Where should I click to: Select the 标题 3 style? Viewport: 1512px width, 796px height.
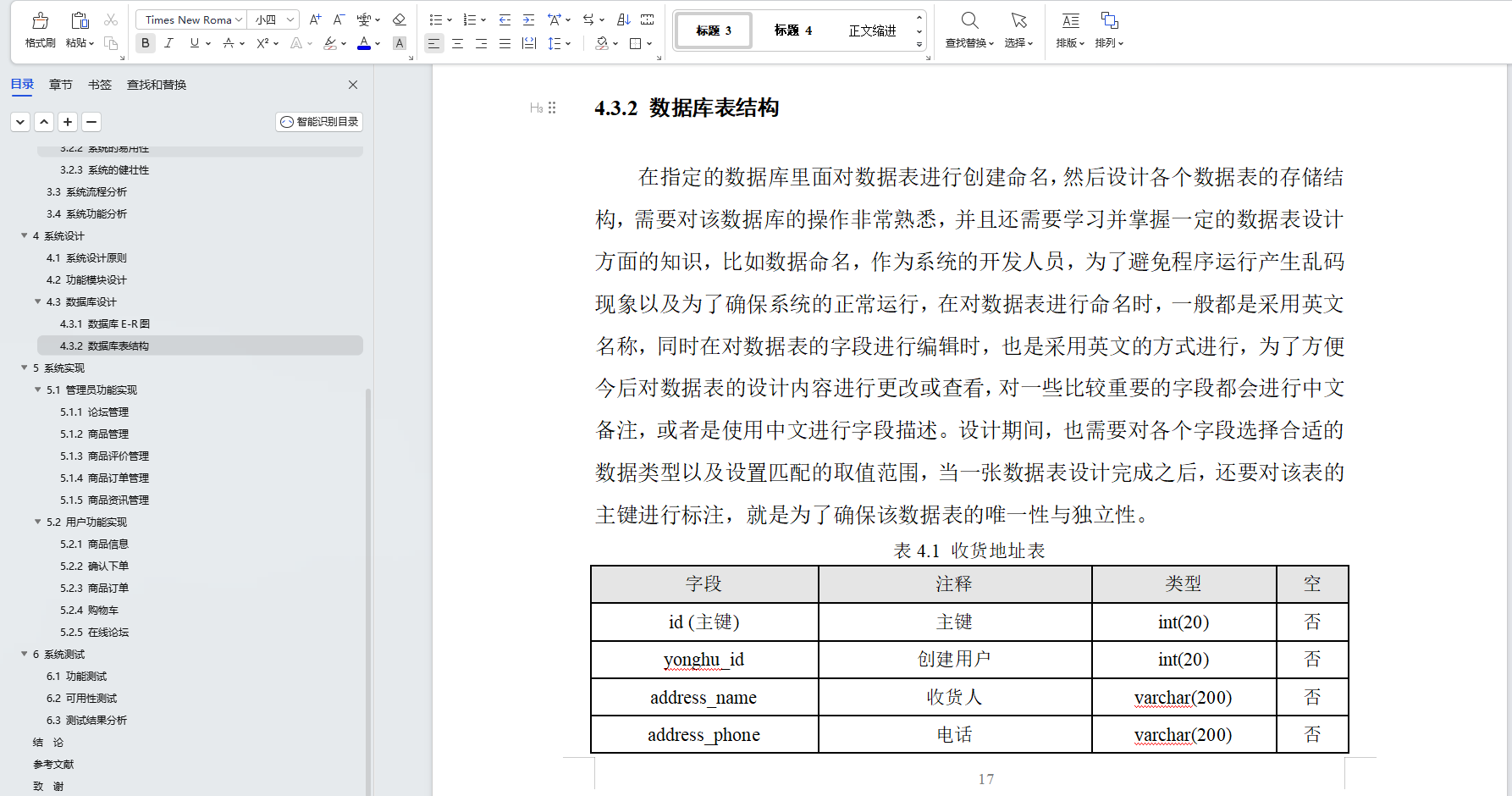[714, 30]
